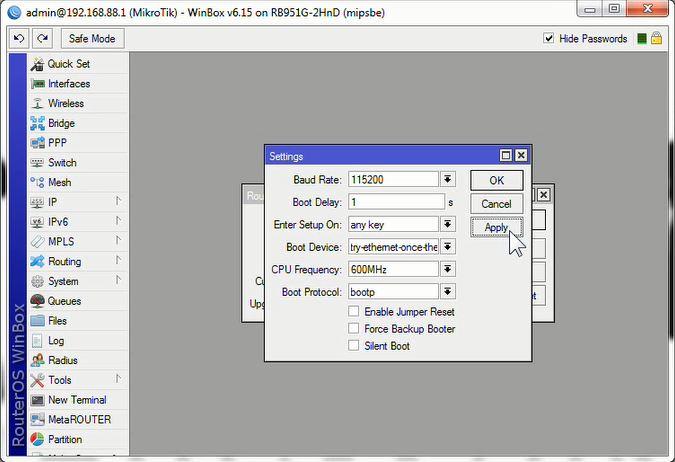The image size is (675, 462).
Task: Click OK in the Settings dialog
Action: pos(497,180)
